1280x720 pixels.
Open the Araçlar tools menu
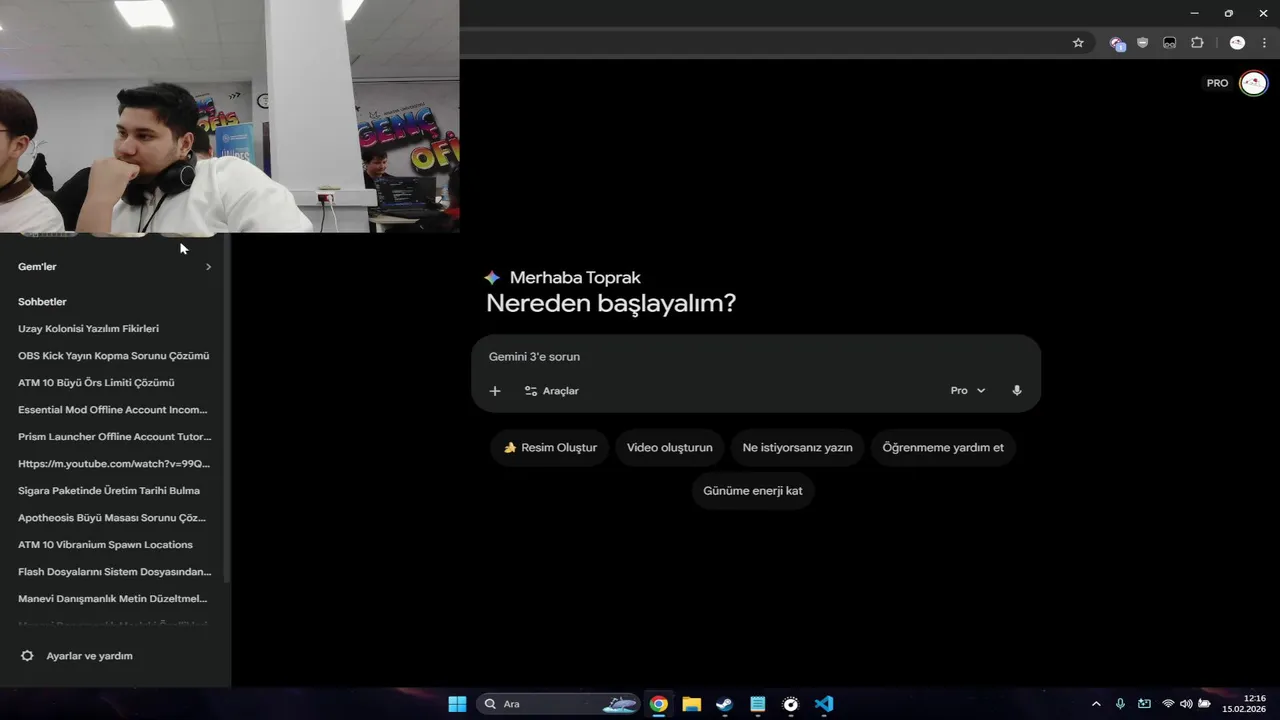click(551, 391)
